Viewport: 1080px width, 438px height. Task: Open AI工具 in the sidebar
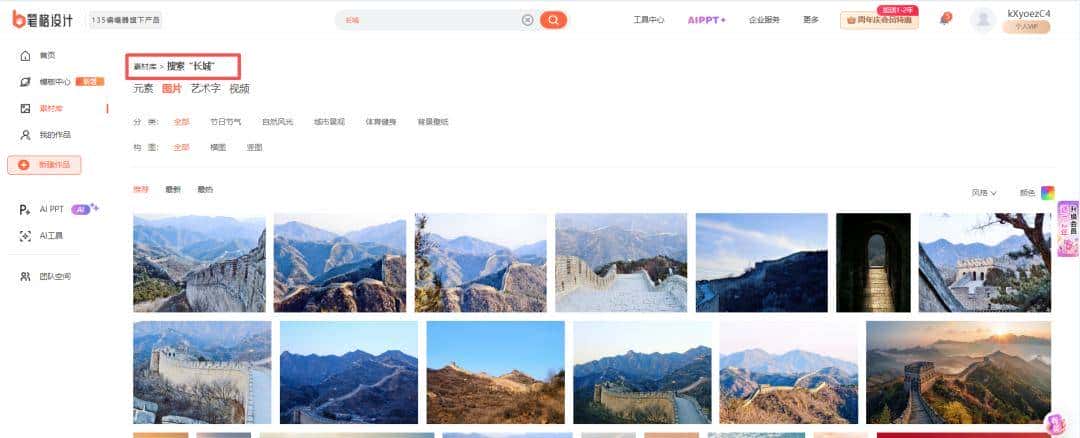[x=51, y=236]
